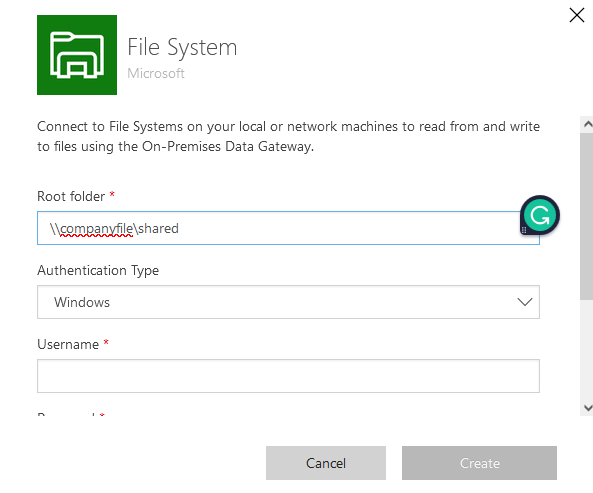Click the Authentication Type label
593x493 pixels.
(98, 271)
